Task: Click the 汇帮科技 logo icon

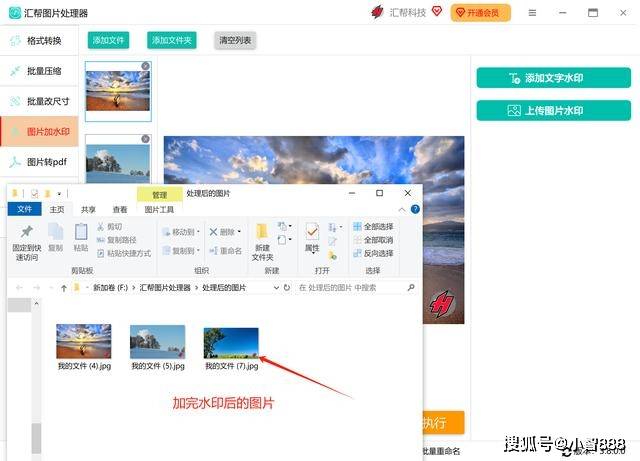Action: tap(377, 12)
